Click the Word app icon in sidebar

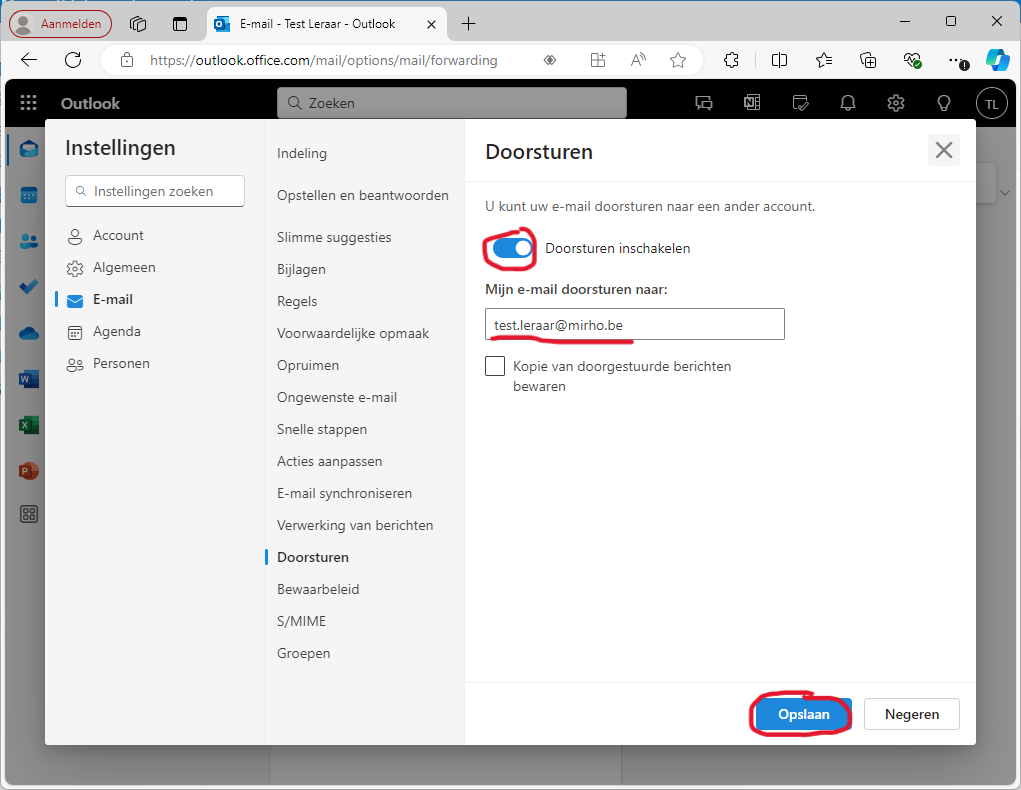pos(28,379)
